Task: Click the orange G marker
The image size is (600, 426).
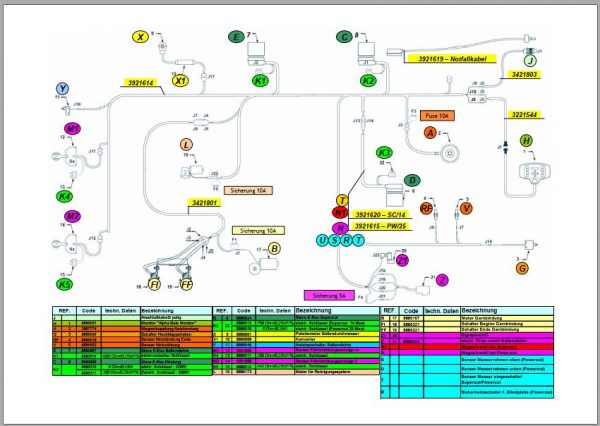Action: point(522,268)
